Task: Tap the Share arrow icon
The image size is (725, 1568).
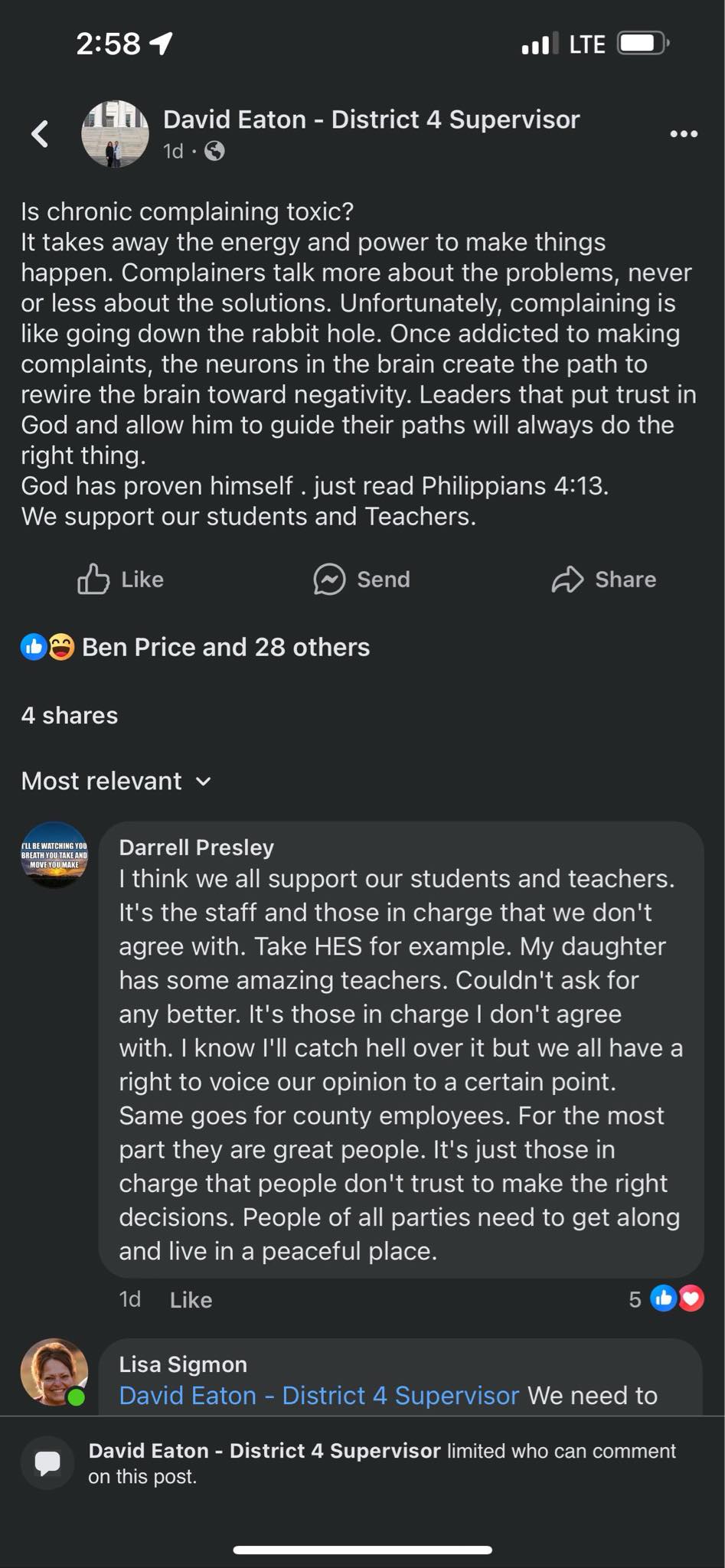Action: point(567,580)
